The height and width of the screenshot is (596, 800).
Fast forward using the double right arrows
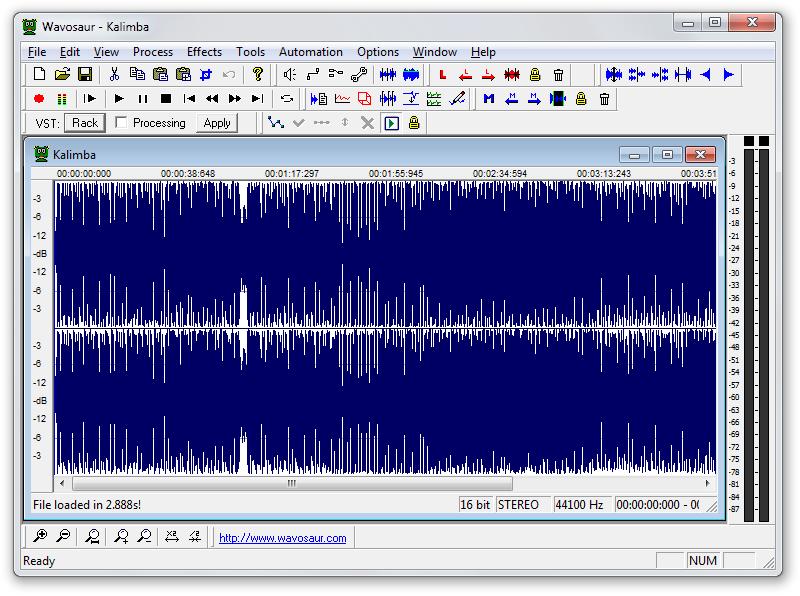[235, 98]
